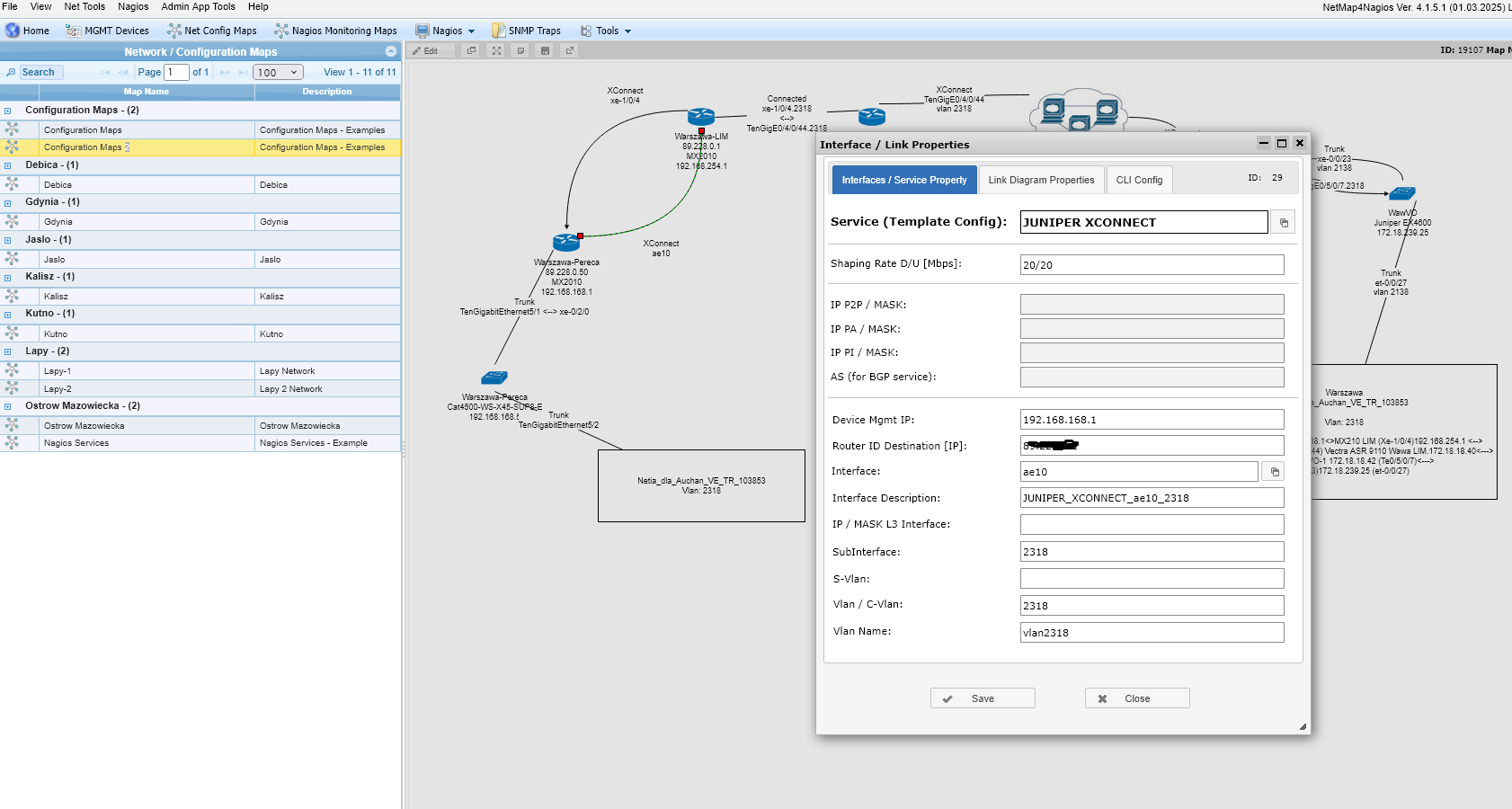Open the Help menu
The width and height of the screenshot is (1512, 809).
point(258,6)
